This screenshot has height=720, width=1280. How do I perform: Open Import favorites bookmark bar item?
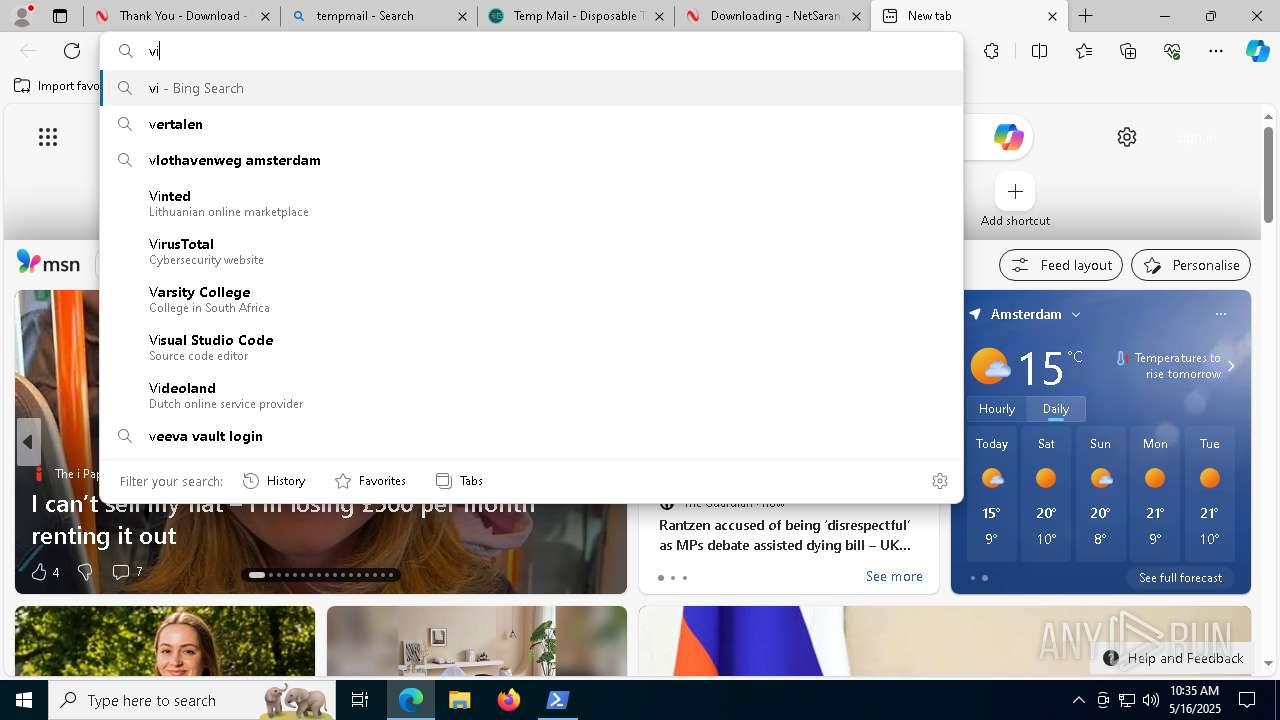point(57,86)
